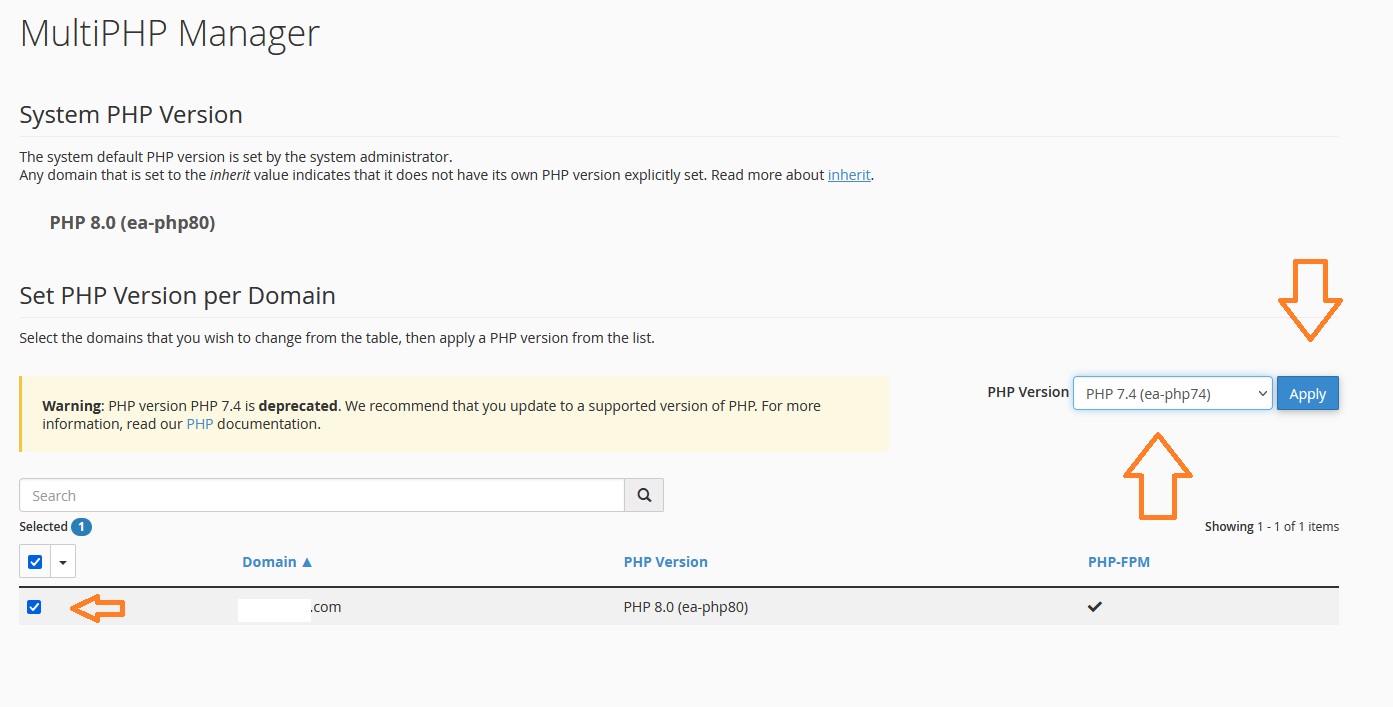Click the orange arrow below PHP Version dropdown
The width and height of the screenshot is (1393, 707).
point(1157,476)
